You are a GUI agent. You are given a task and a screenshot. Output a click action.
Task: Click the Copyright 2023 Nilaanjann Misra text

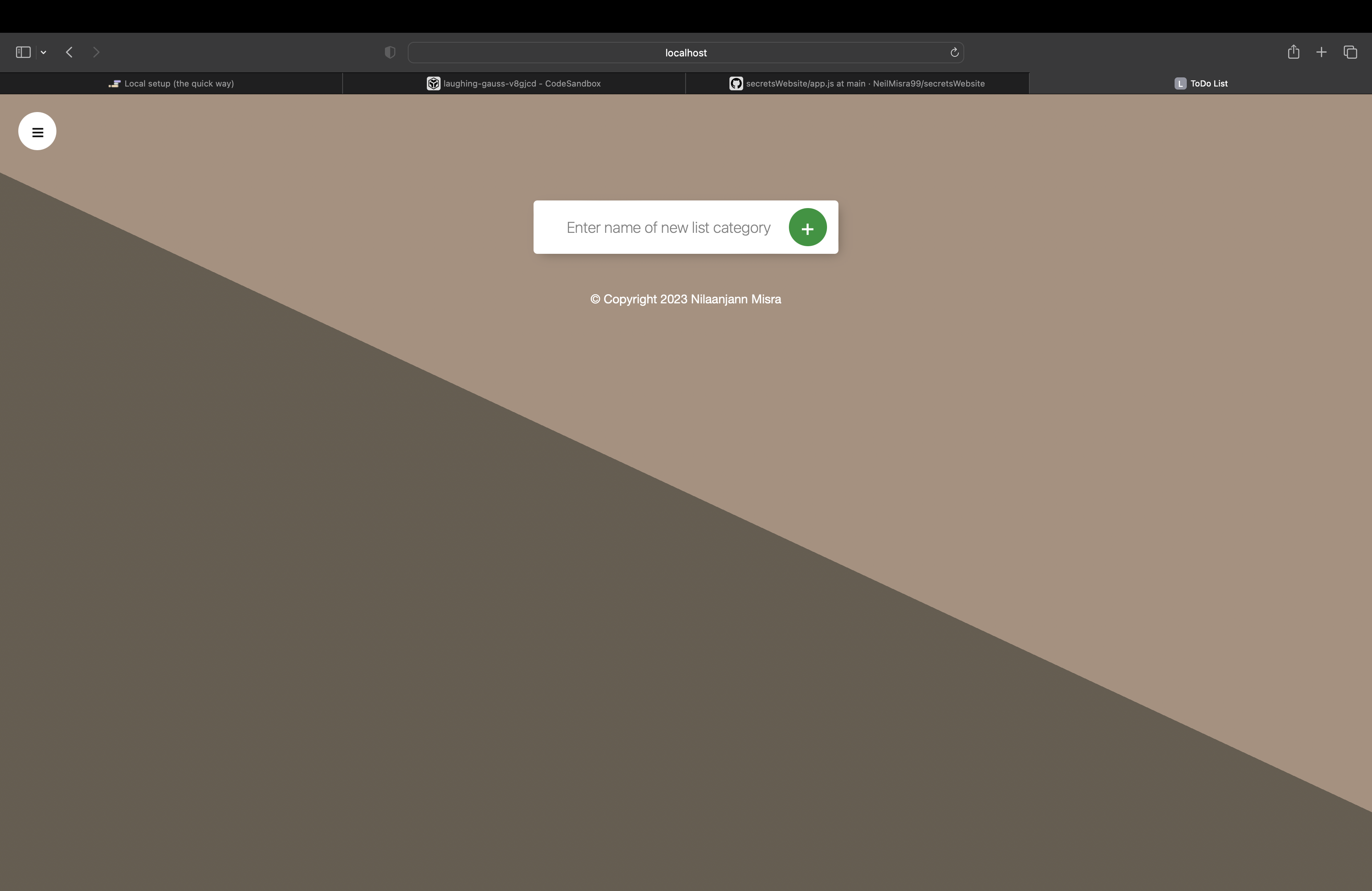685,299
